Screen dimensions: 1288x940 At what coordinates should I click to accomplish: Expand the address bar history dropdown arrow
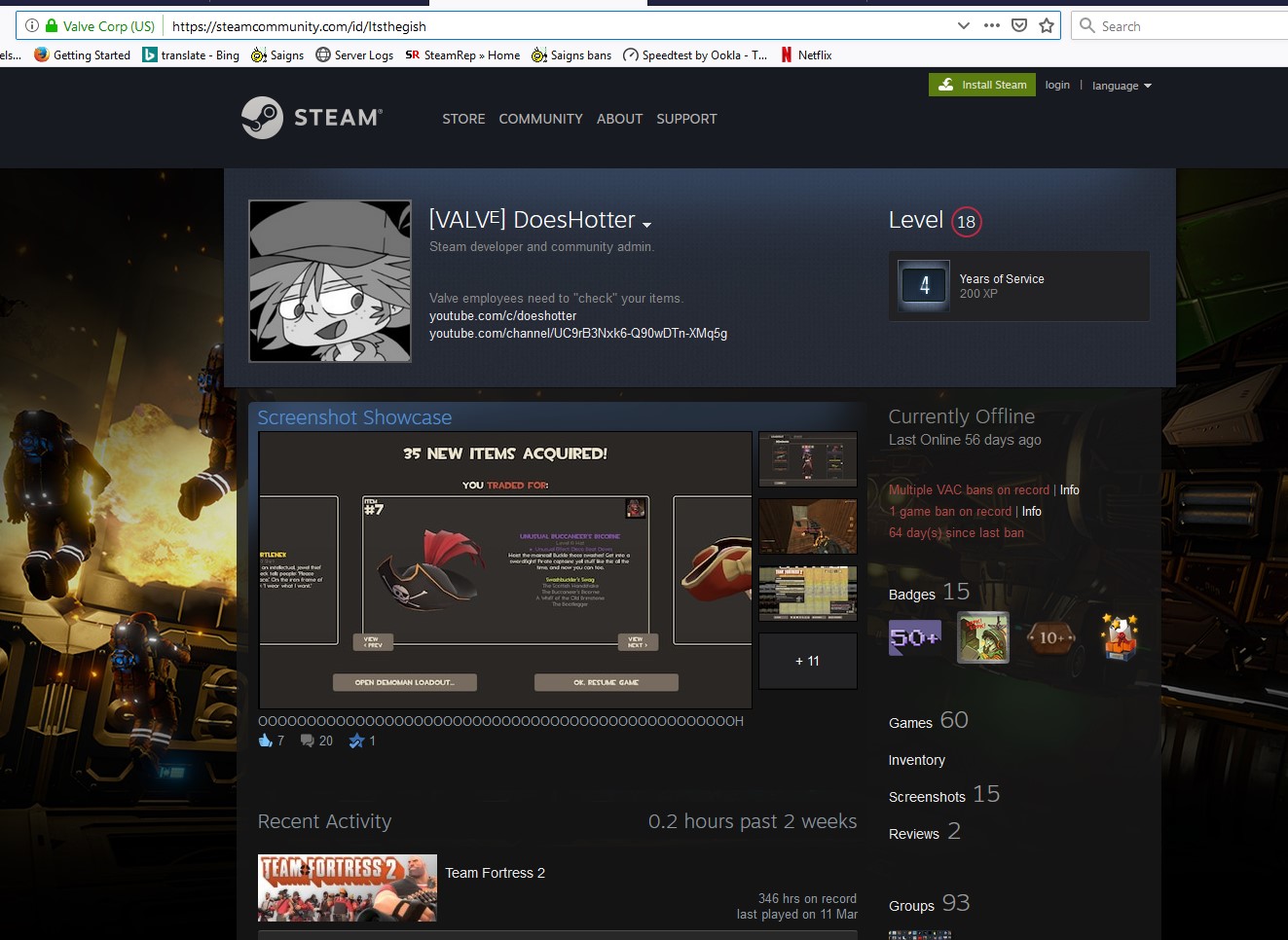click(963, 25)
